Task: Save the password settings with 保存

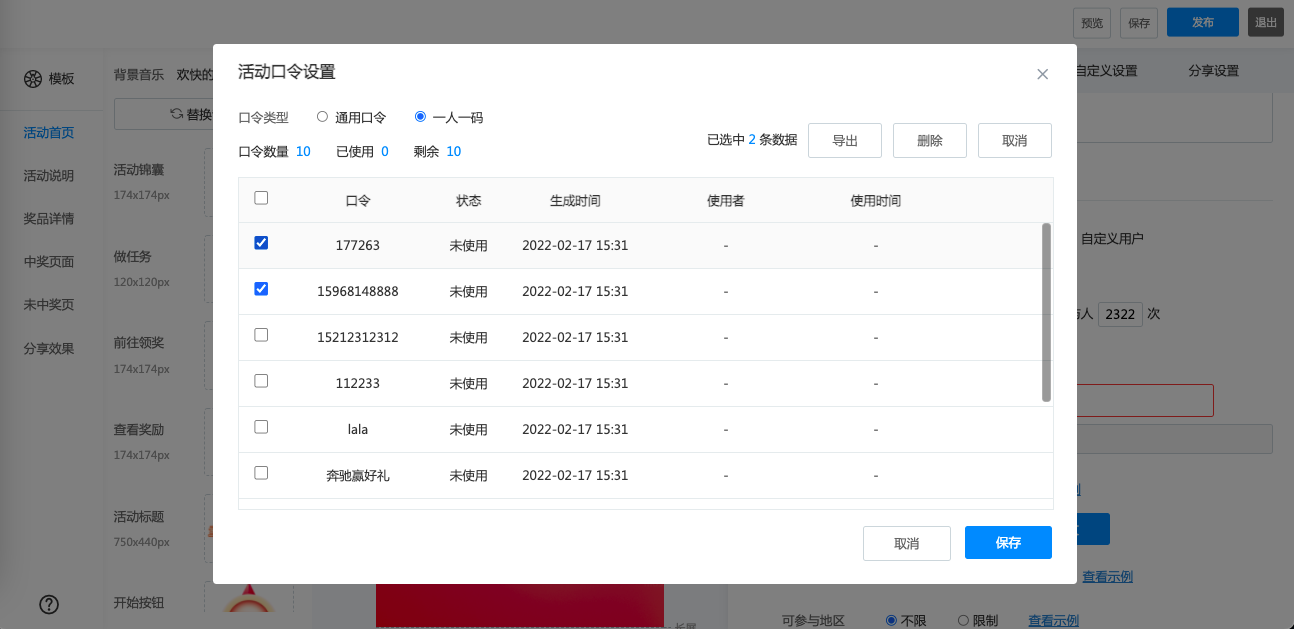Action: [1008, 542]
